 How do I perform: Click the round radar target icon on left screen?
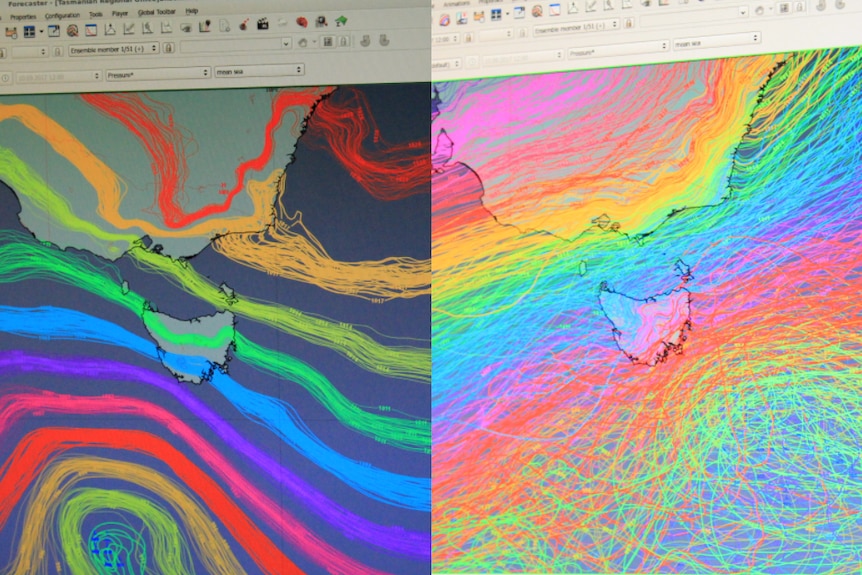73,30
